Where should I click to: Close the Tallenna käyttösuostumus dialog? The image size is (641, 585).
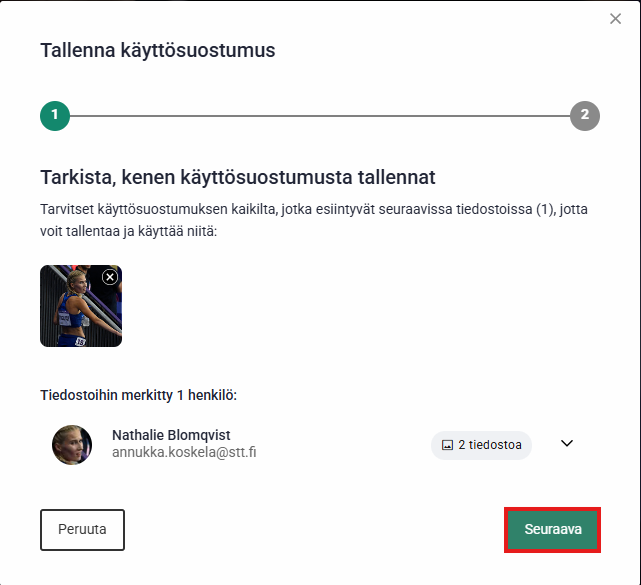click(615, 19)
